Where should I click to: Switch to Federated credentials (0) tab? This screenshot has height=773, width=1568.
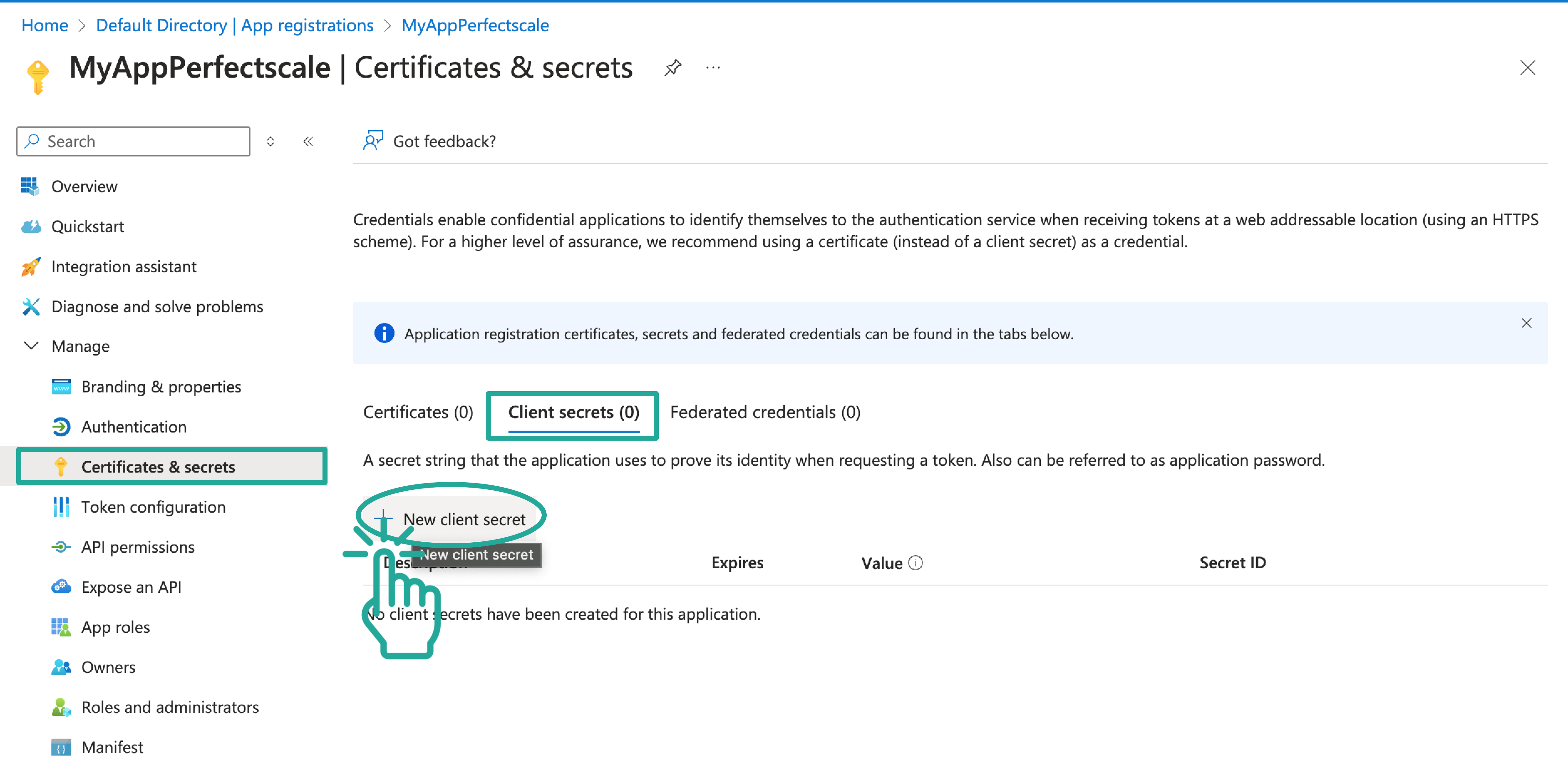(x=765, y=412)
